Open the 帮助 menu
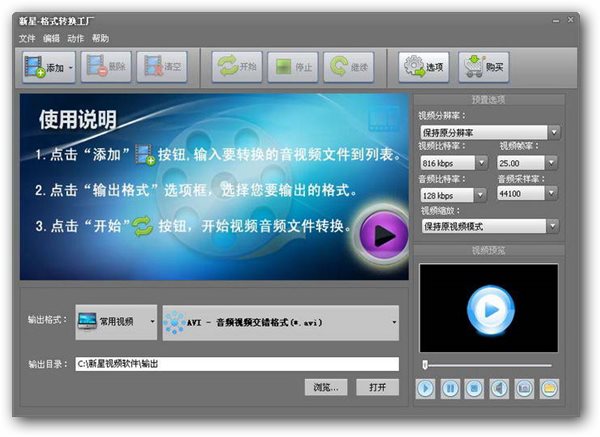 [100, 38]
